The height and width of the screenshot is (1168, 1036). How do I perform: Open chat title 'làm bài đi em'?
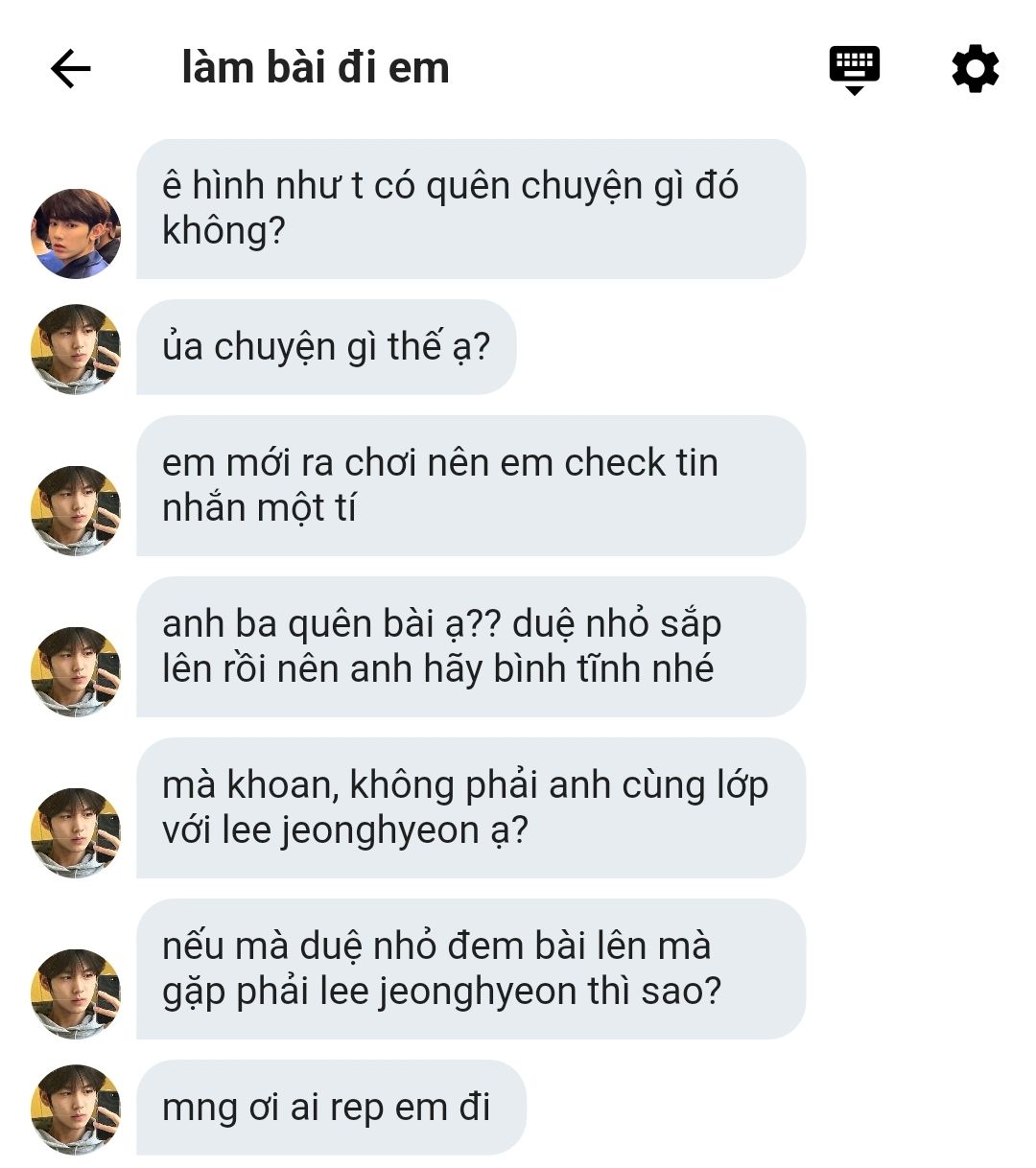pos(316,68)
